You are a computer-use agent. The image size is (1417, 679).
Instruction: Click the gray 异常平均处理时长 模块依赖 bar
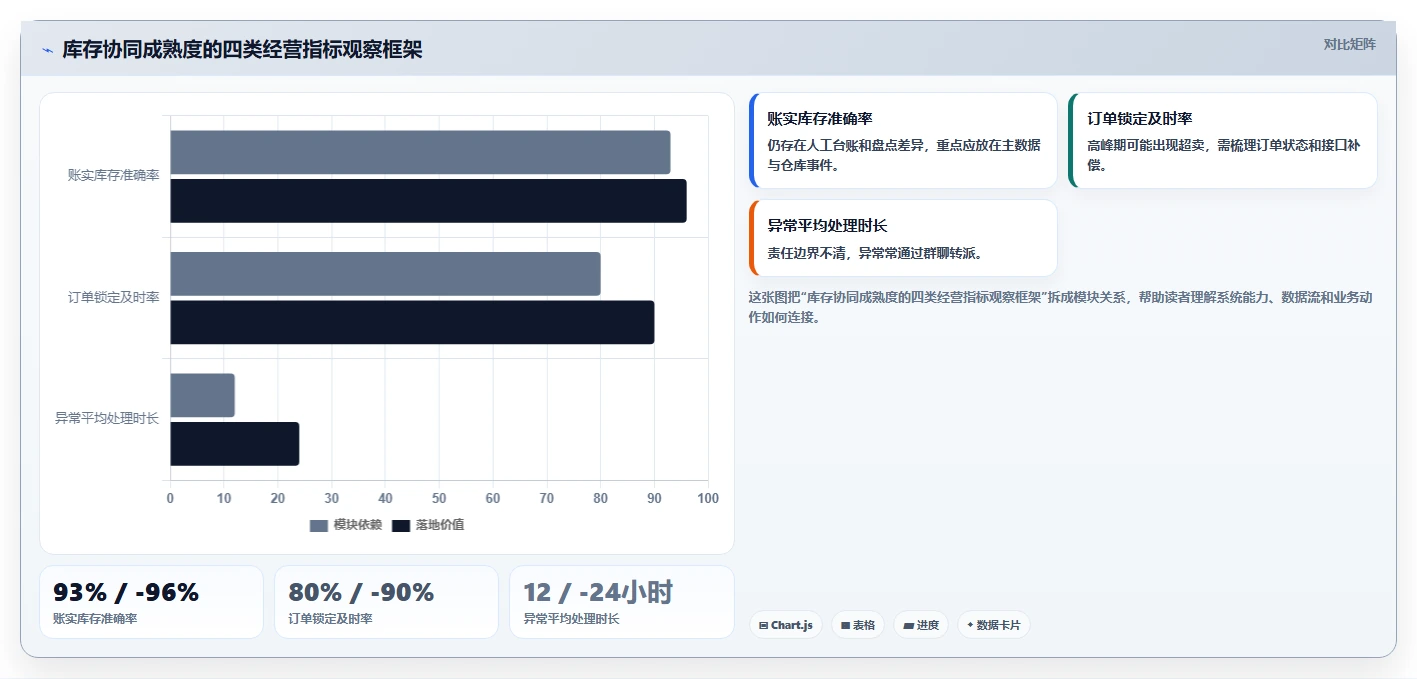(202, 395)
